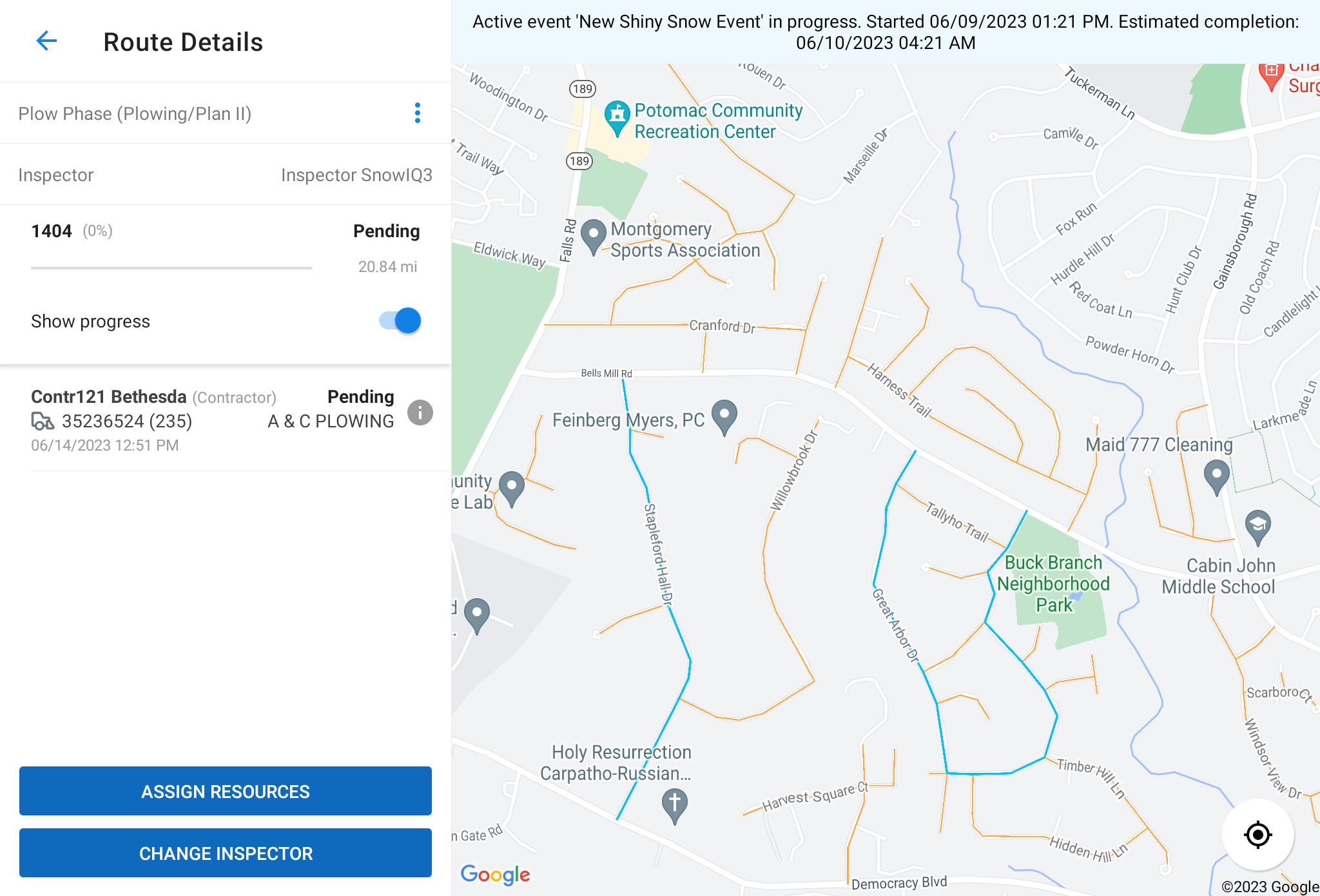The image size is (1320, 896).
Task: Click the Inspector SnowIQ3 row
Action: (226, 175)
